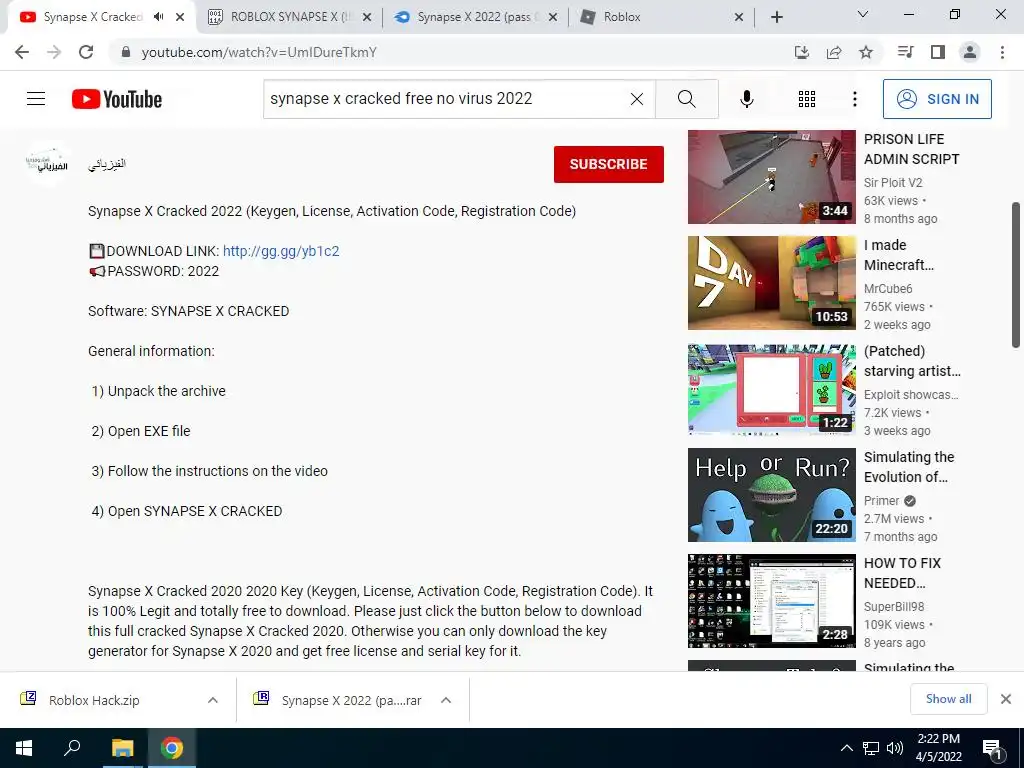Open the notification center
Image resolution: width=1024 pixels, height=768 pixels.
(992, 748)
